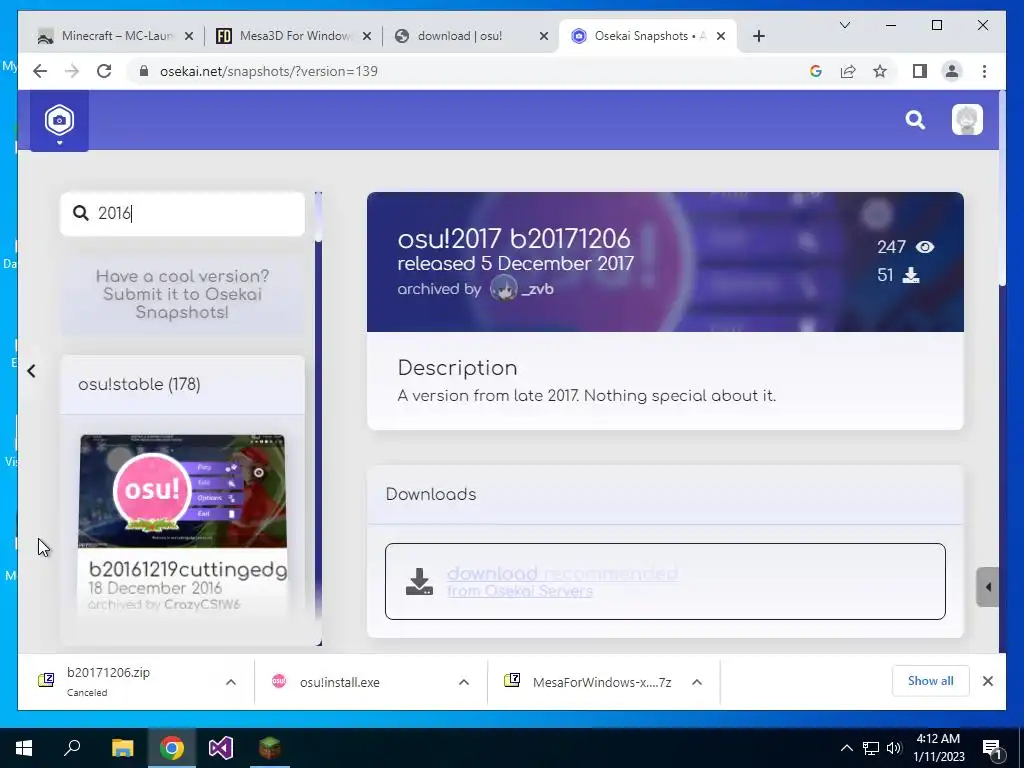Click the page vertical scrollbar thumb
The height and width of the screenshot is (768, 1024).
[1002, 188]
